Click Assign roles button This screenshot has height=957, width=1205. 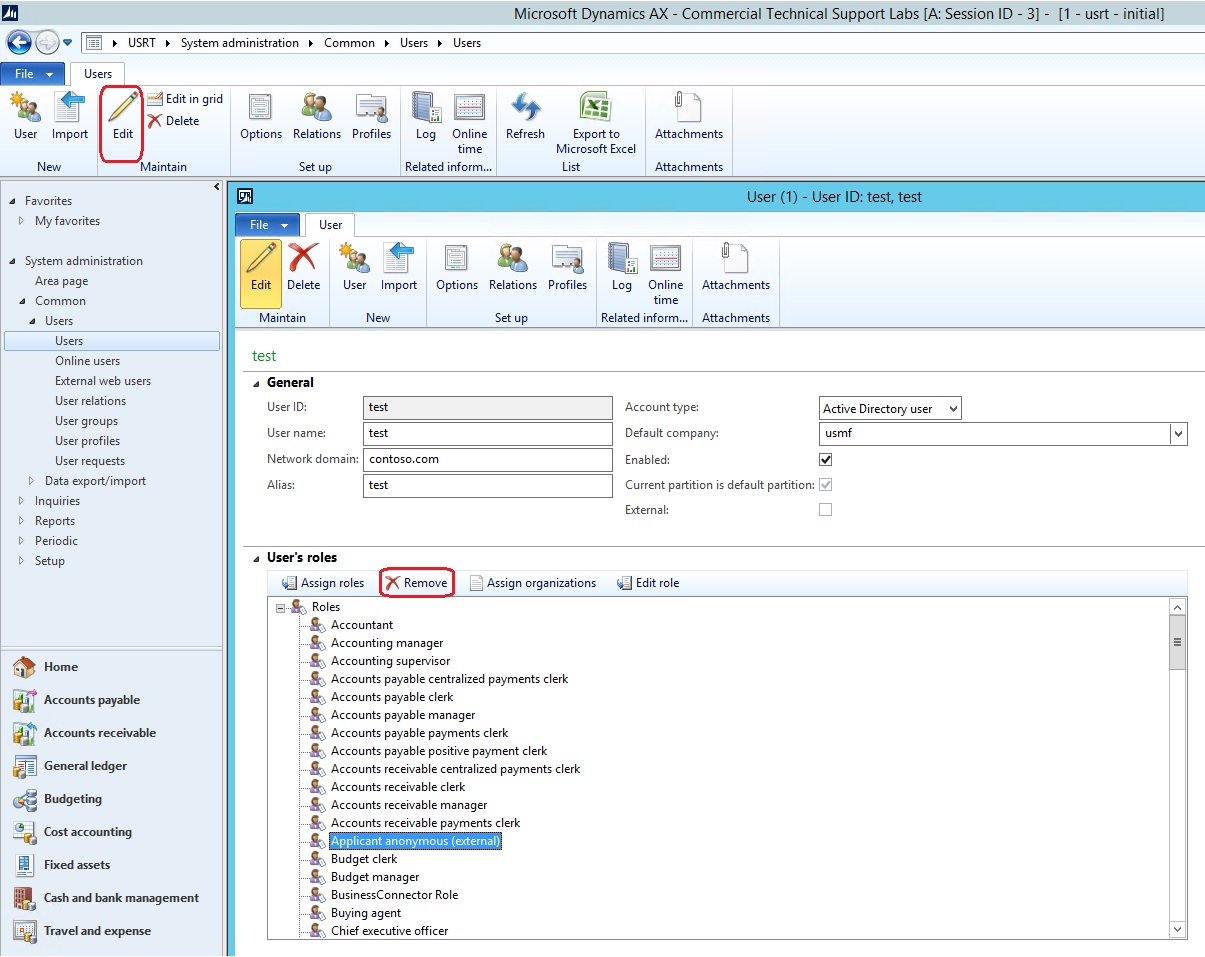click(x=323, y=583)
